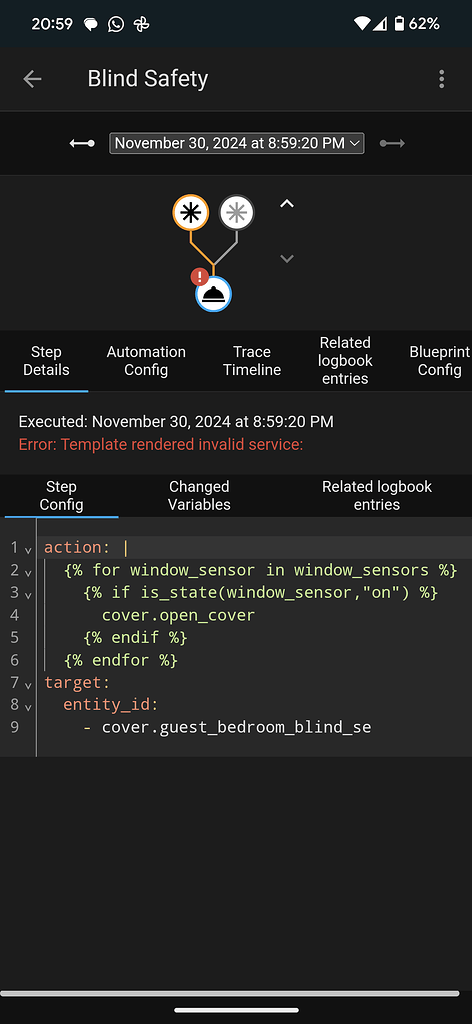
Task: Click the up chevron beside the graph
Action: pos(287,204)
